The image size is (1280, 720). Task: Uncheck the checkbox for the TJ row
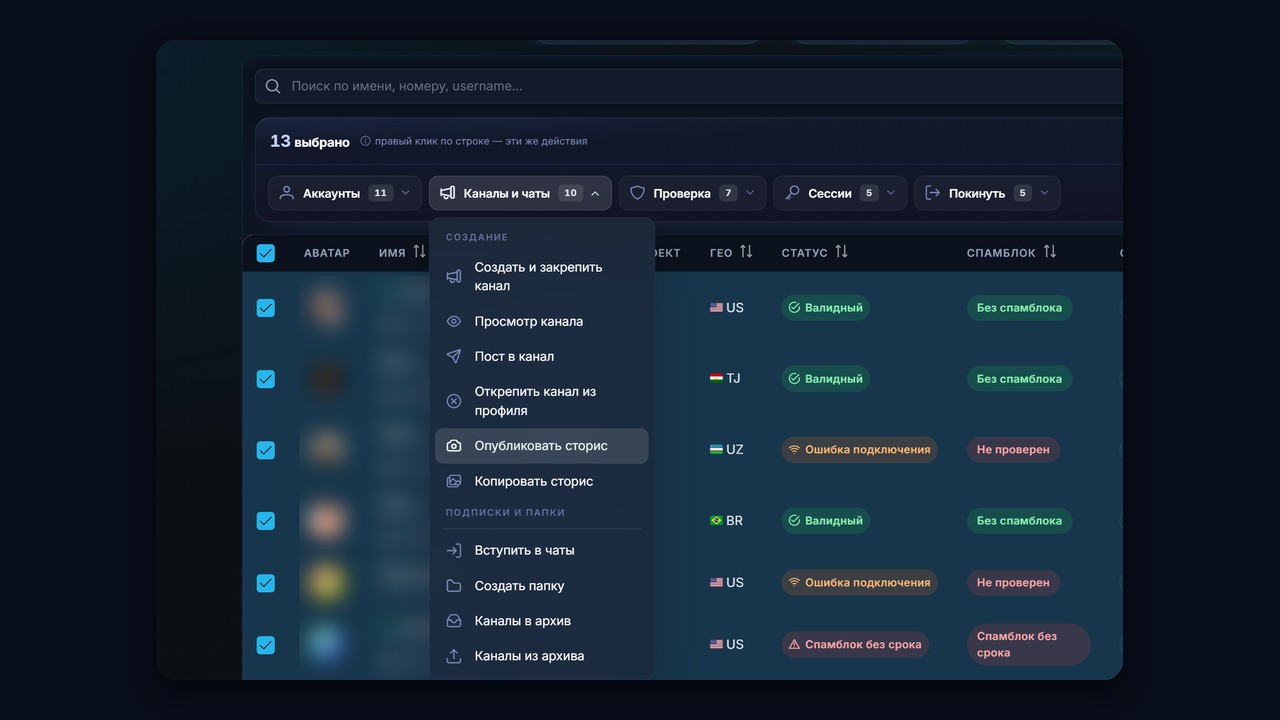265,379
